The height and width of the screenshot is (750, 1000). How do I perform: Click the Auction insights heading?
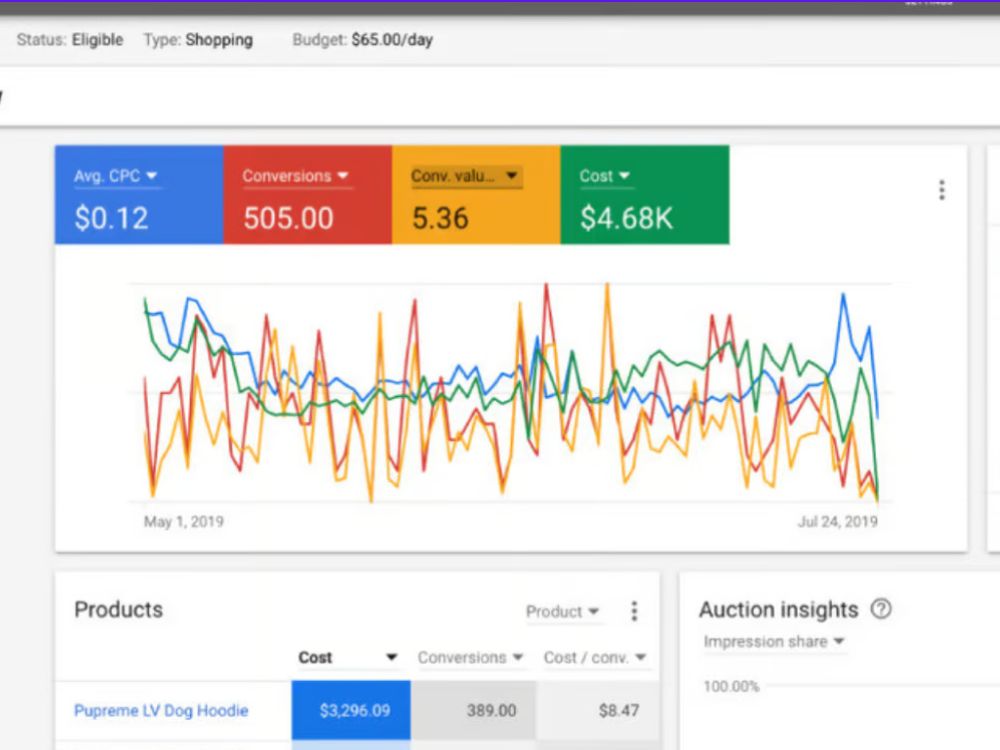point(778,610)
